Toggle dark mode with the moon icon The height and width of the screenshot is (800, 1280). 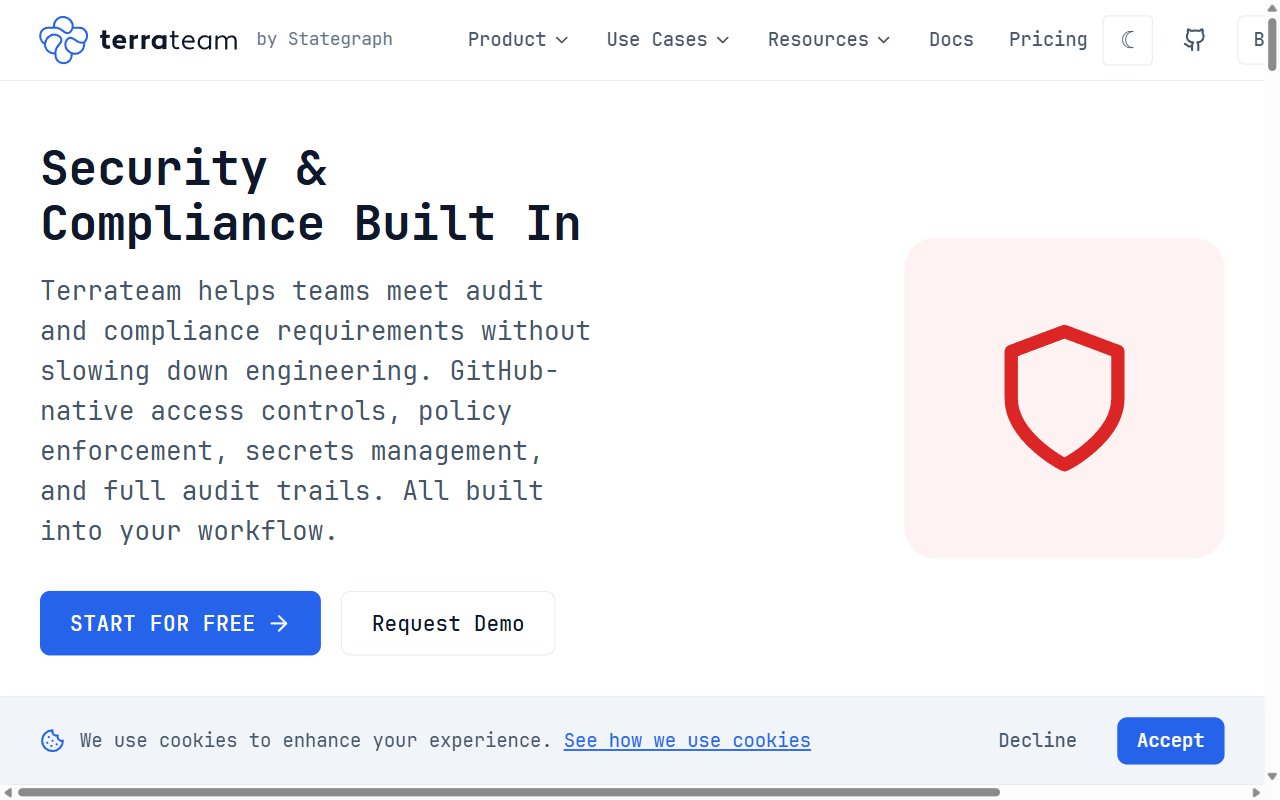(x=1128, y=40)
